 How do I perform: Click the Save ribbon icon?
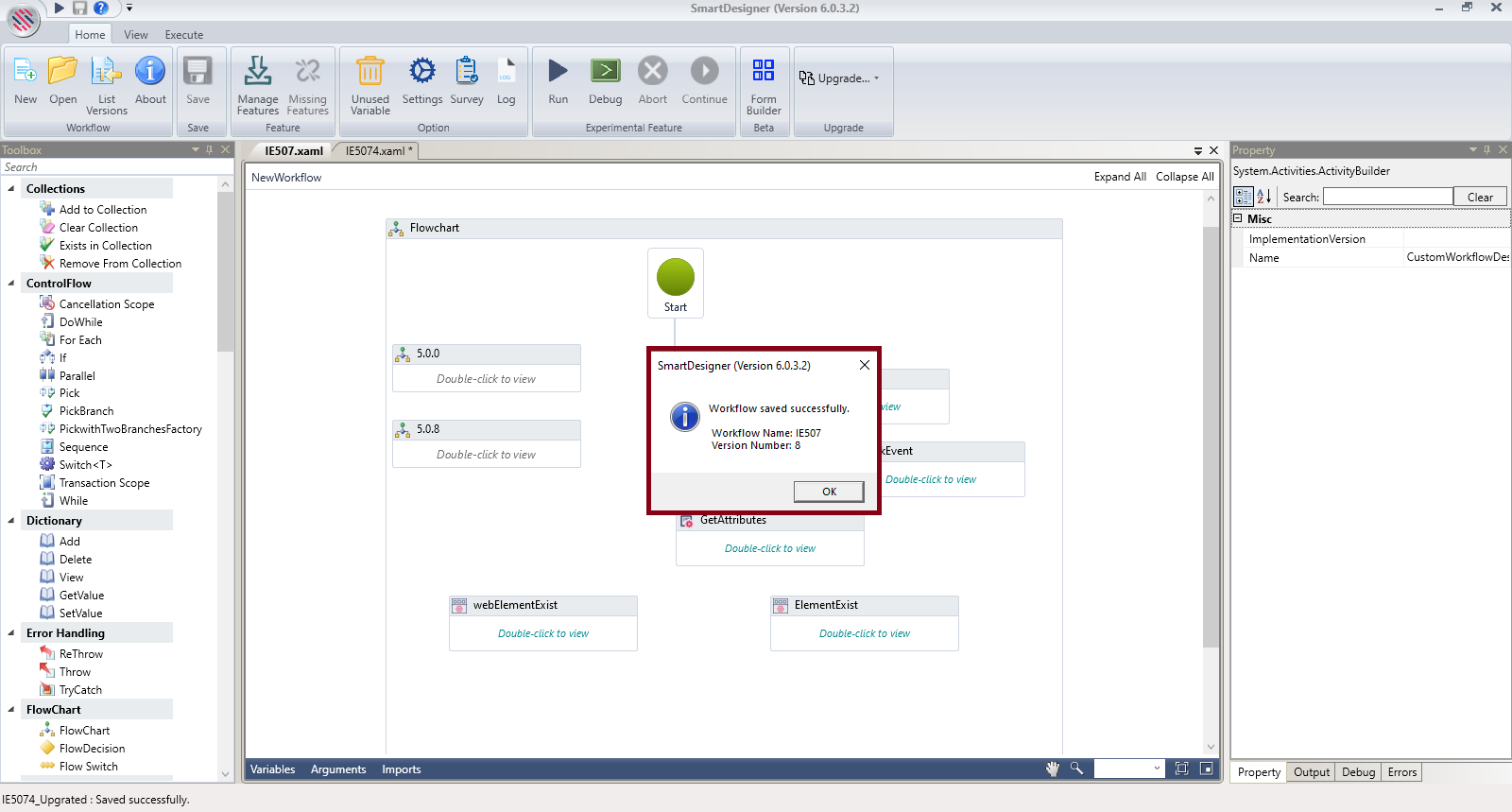(x=198, y=71)
